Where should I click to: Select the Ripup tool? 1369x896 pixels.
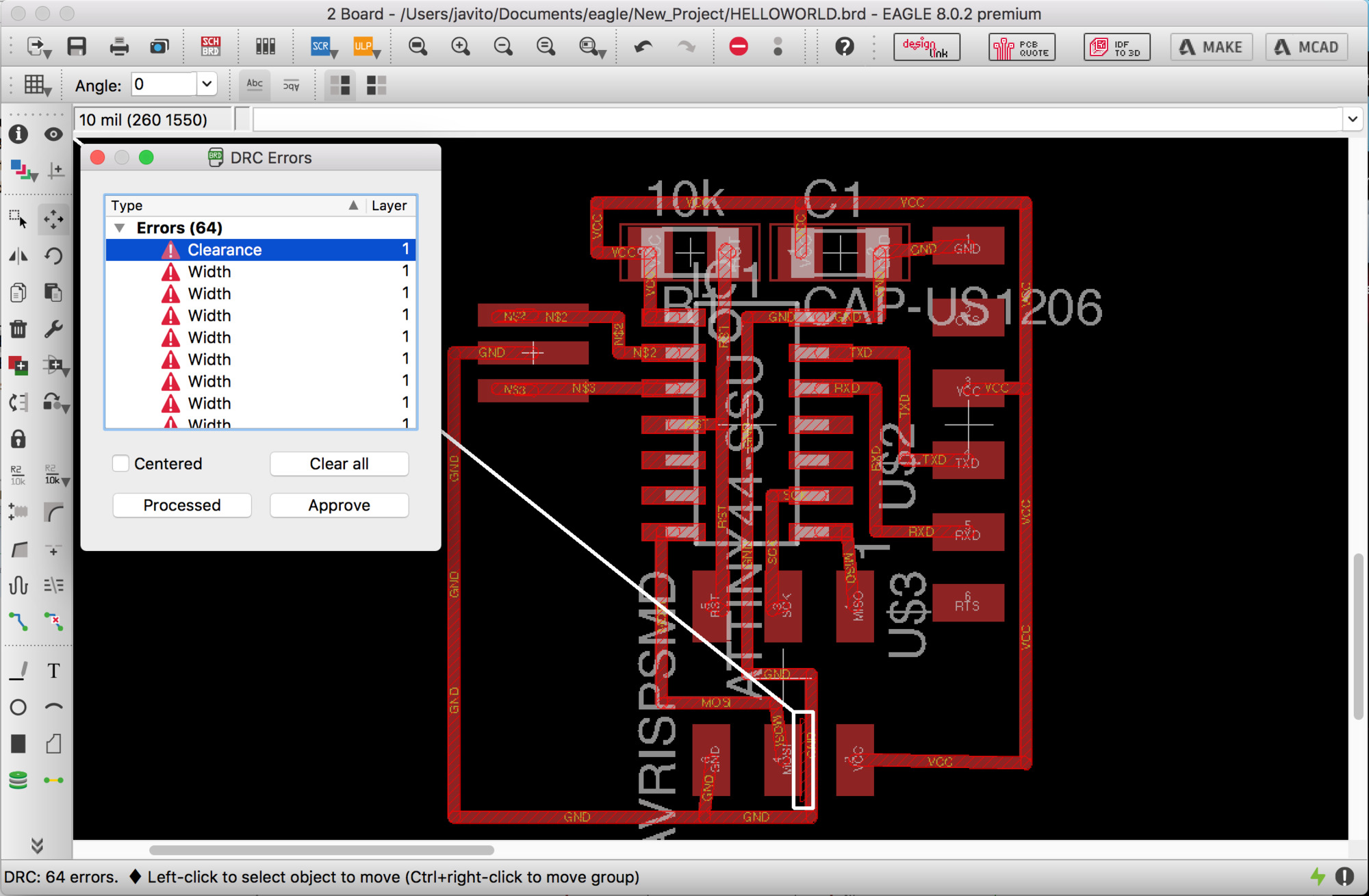pos(53,622)
